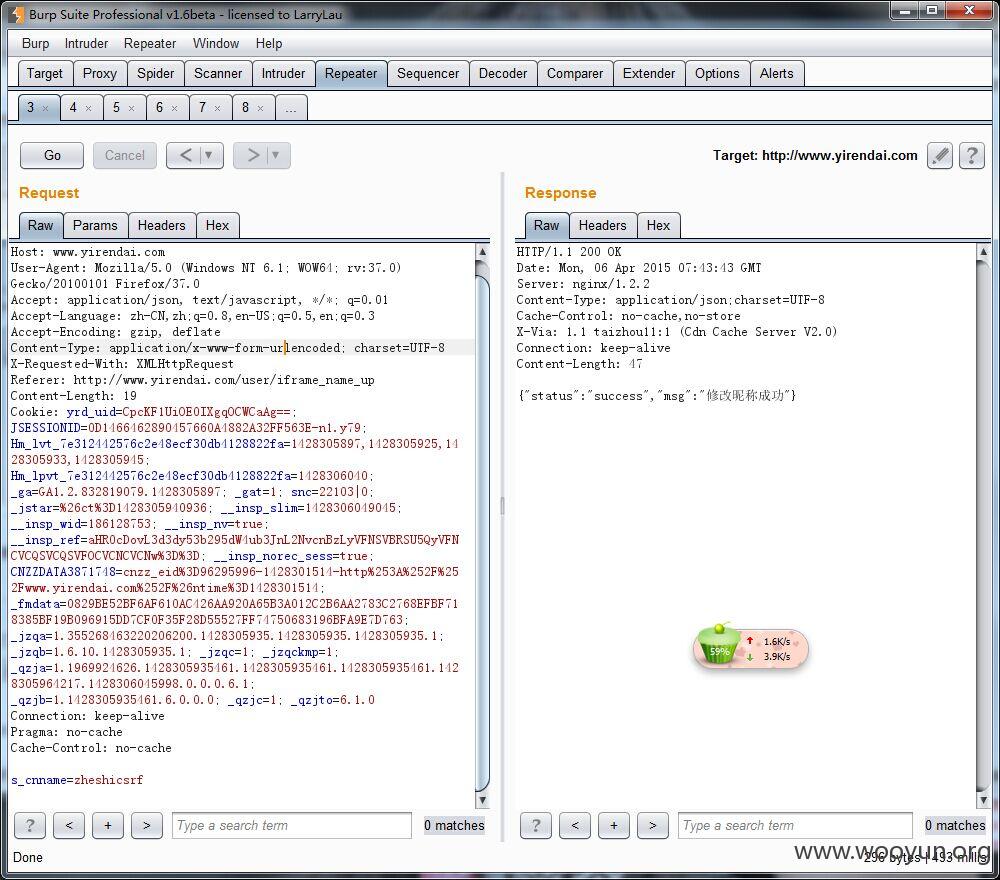Click the request search help question icon

coord(29,825)
